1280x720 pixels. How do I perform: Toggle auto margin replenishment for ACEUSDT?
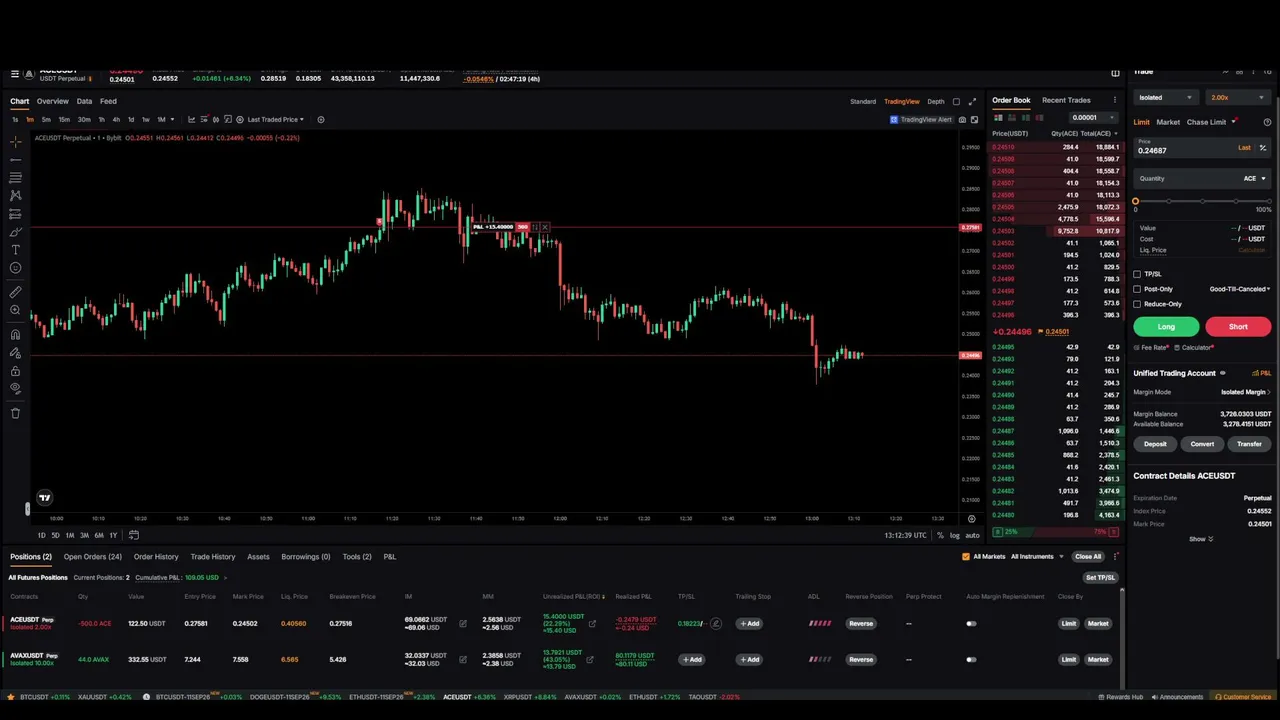[971, 623]
